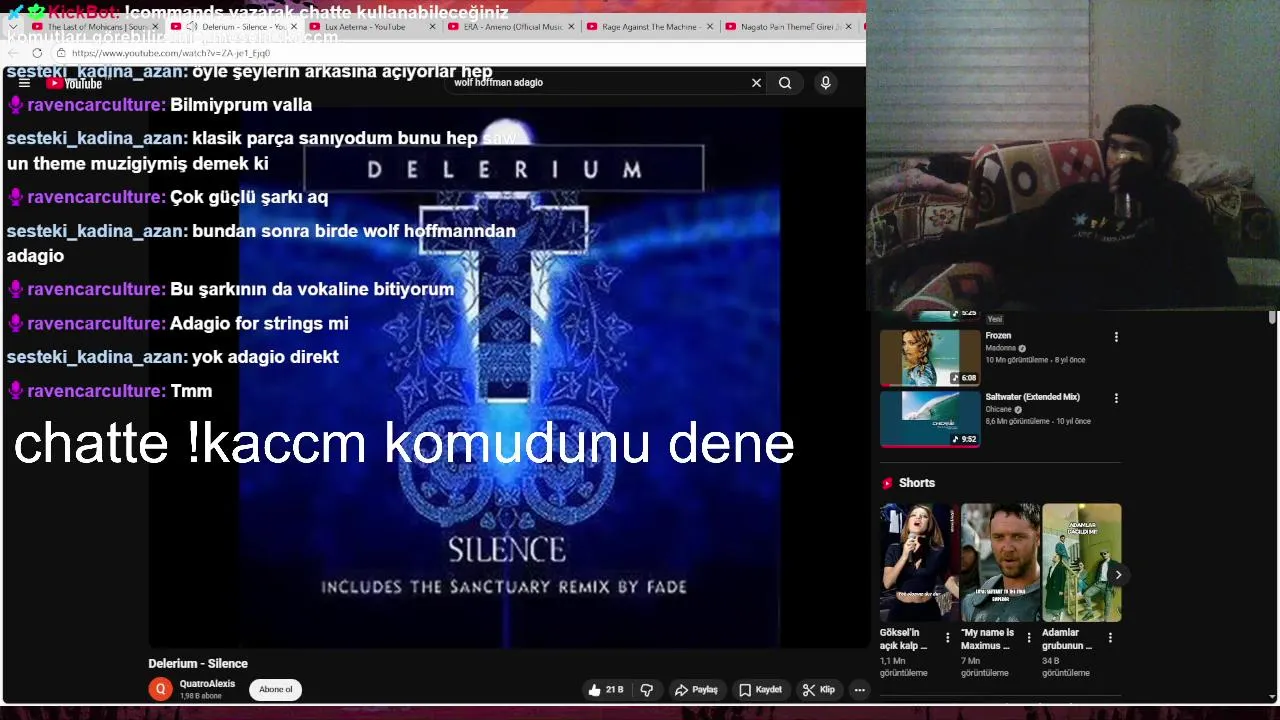This screenshot has width=1280, height=720.
Task: Click the search magnifier button
Action: [x=785, y=83]
